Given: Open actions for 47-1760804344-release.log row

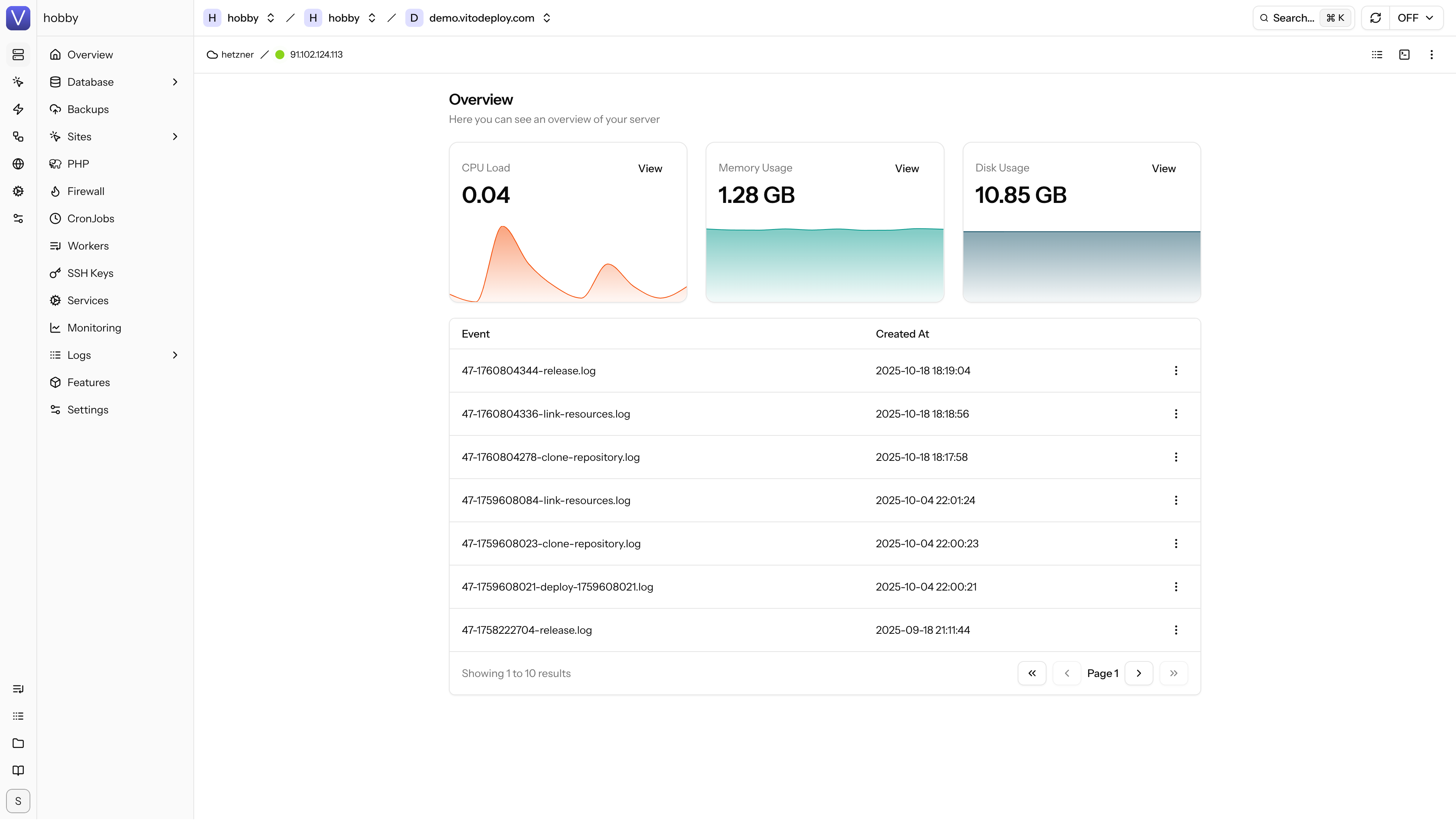Looking at the screenshot, I should point(1176,371).
